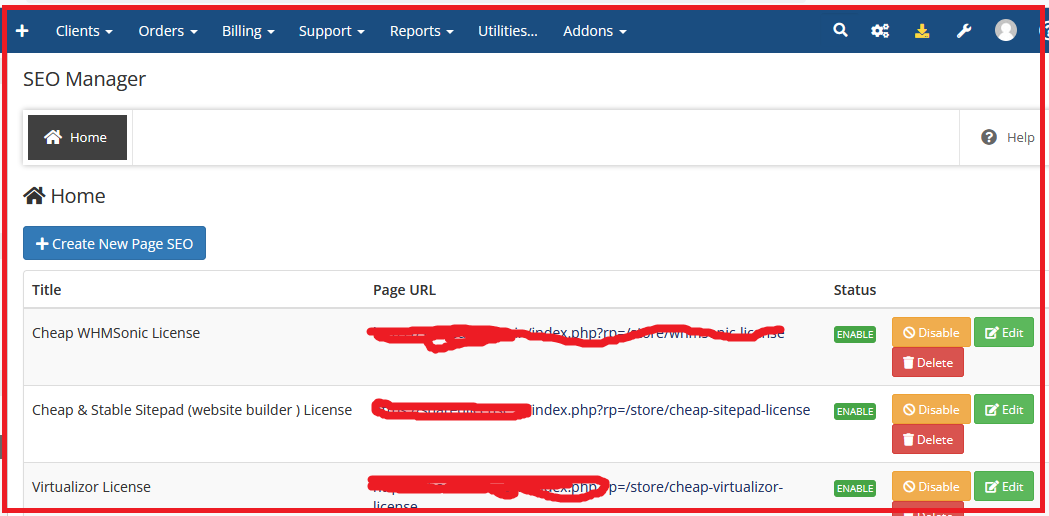Disable the Cheap WHMSonic License entry
The image size is (1049, 516).
930,333
